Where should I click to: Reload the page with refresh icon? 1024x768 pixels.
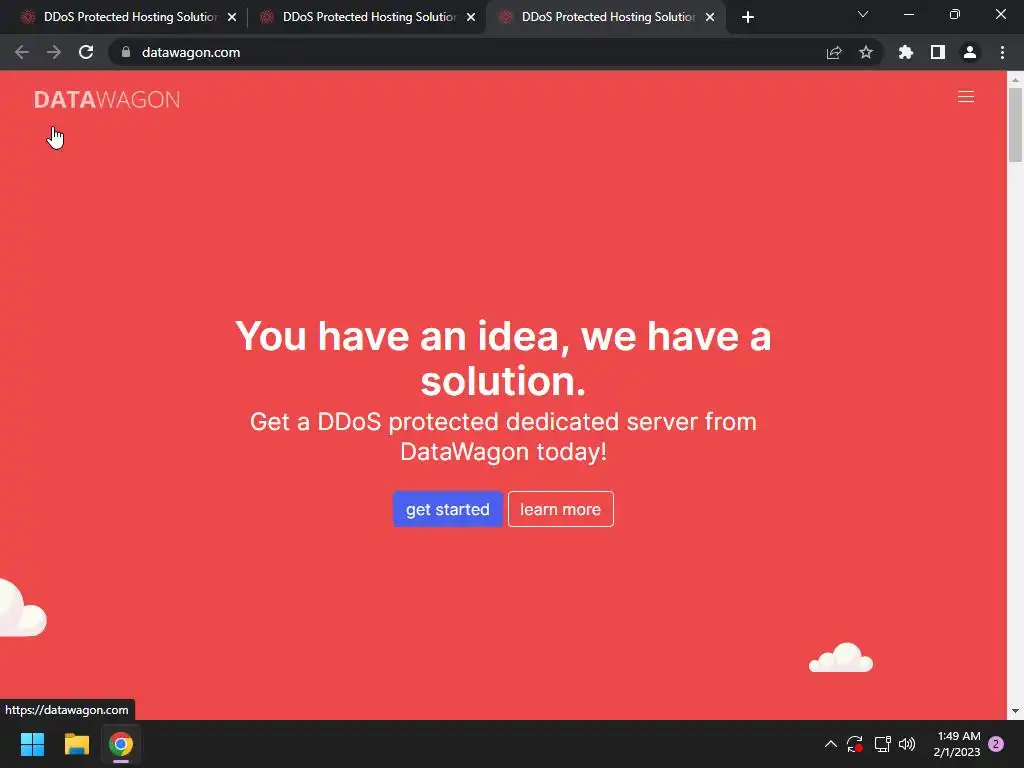[x=86, y=52]
